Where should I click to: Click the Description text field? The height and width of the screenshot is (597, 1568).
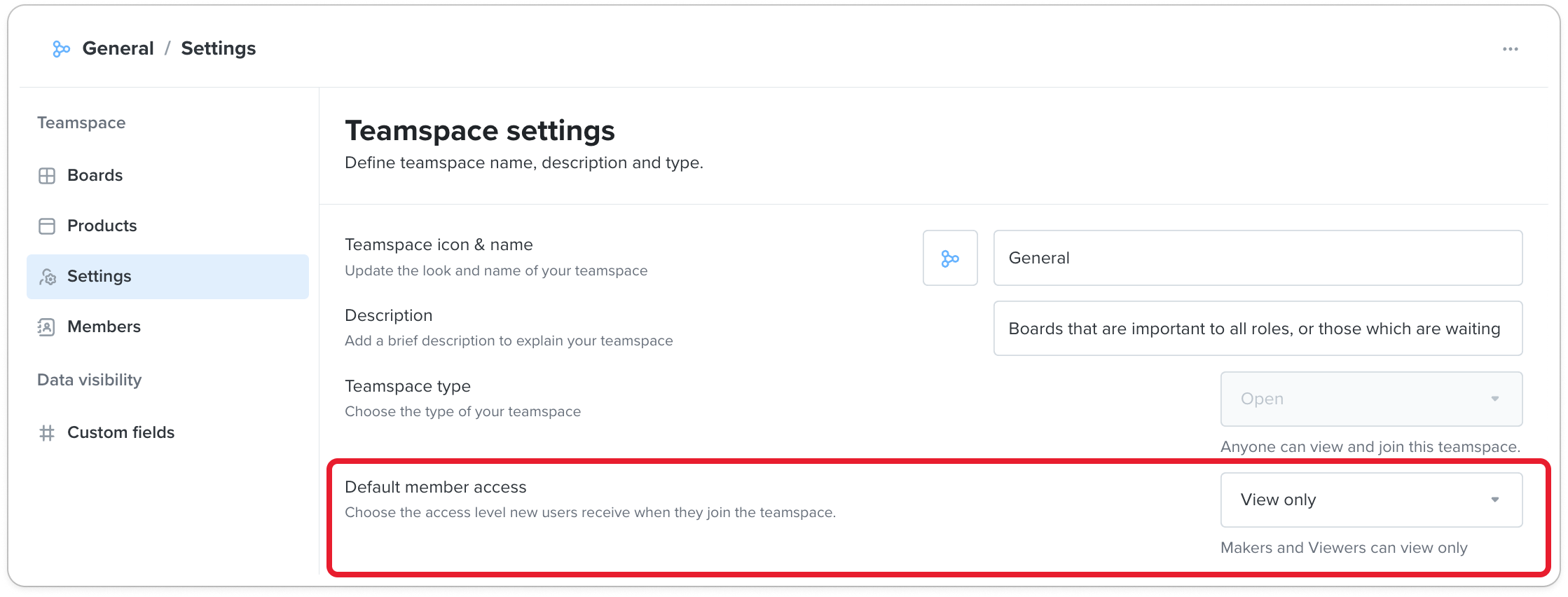[1258, 329]
